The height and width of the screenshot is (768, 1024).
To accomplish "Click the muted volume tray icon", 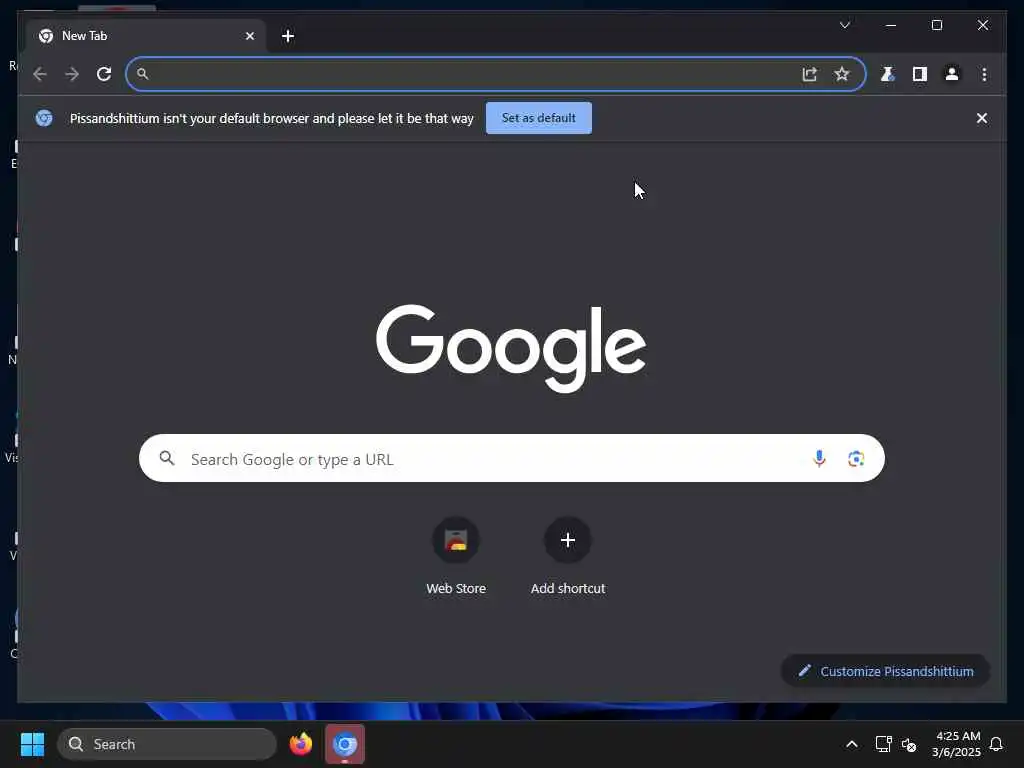I will click(909, 744).
